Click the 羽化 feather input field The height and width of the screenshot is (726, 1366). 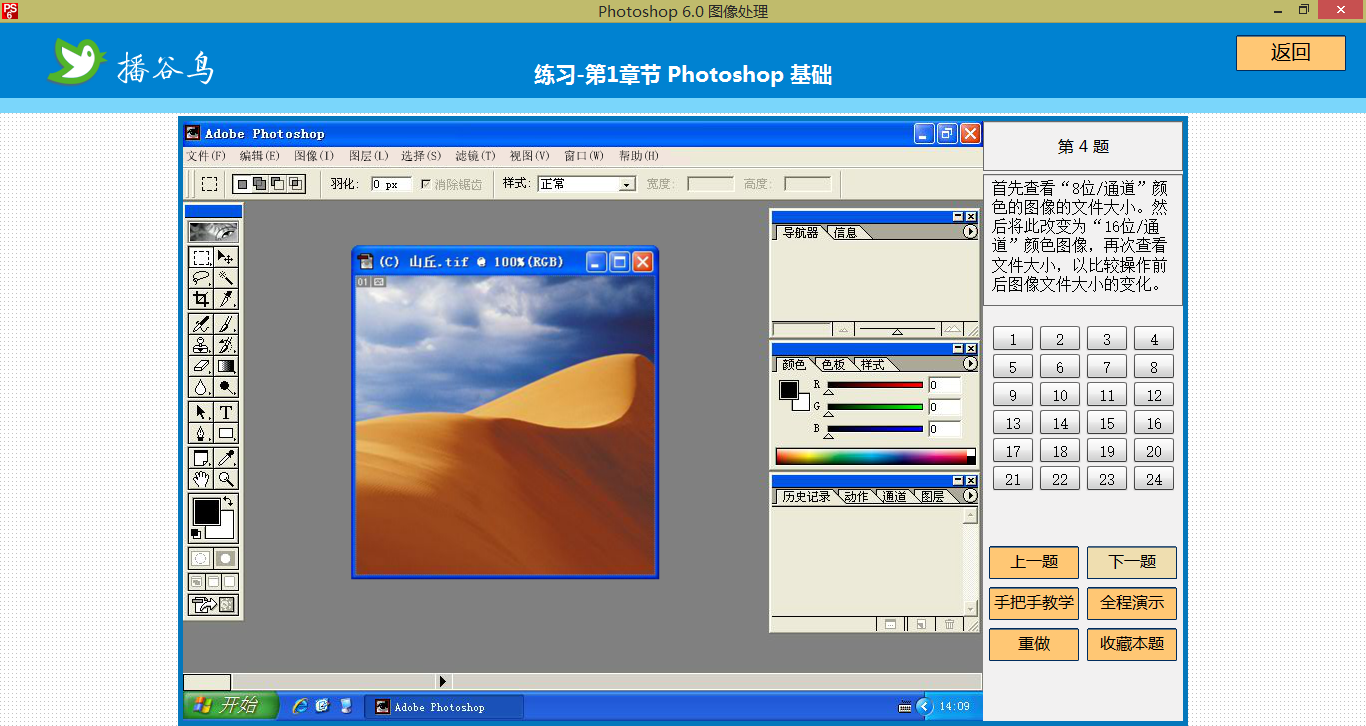tap(391, 184)
